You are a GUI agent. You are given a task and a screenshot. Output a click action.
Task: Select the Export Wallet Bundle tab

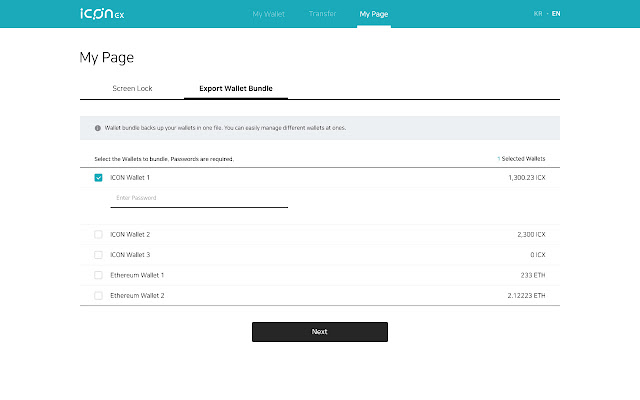(x=236, y=88)
